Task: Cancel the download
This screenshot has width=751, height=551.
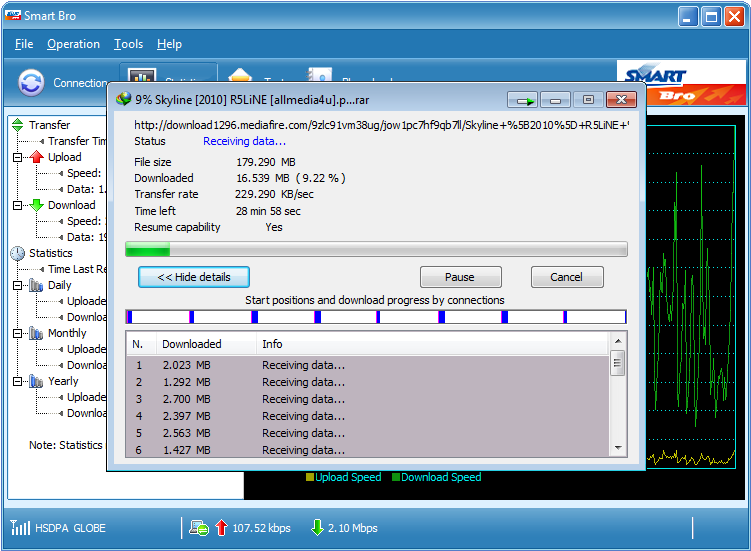Action: [567, 277]
